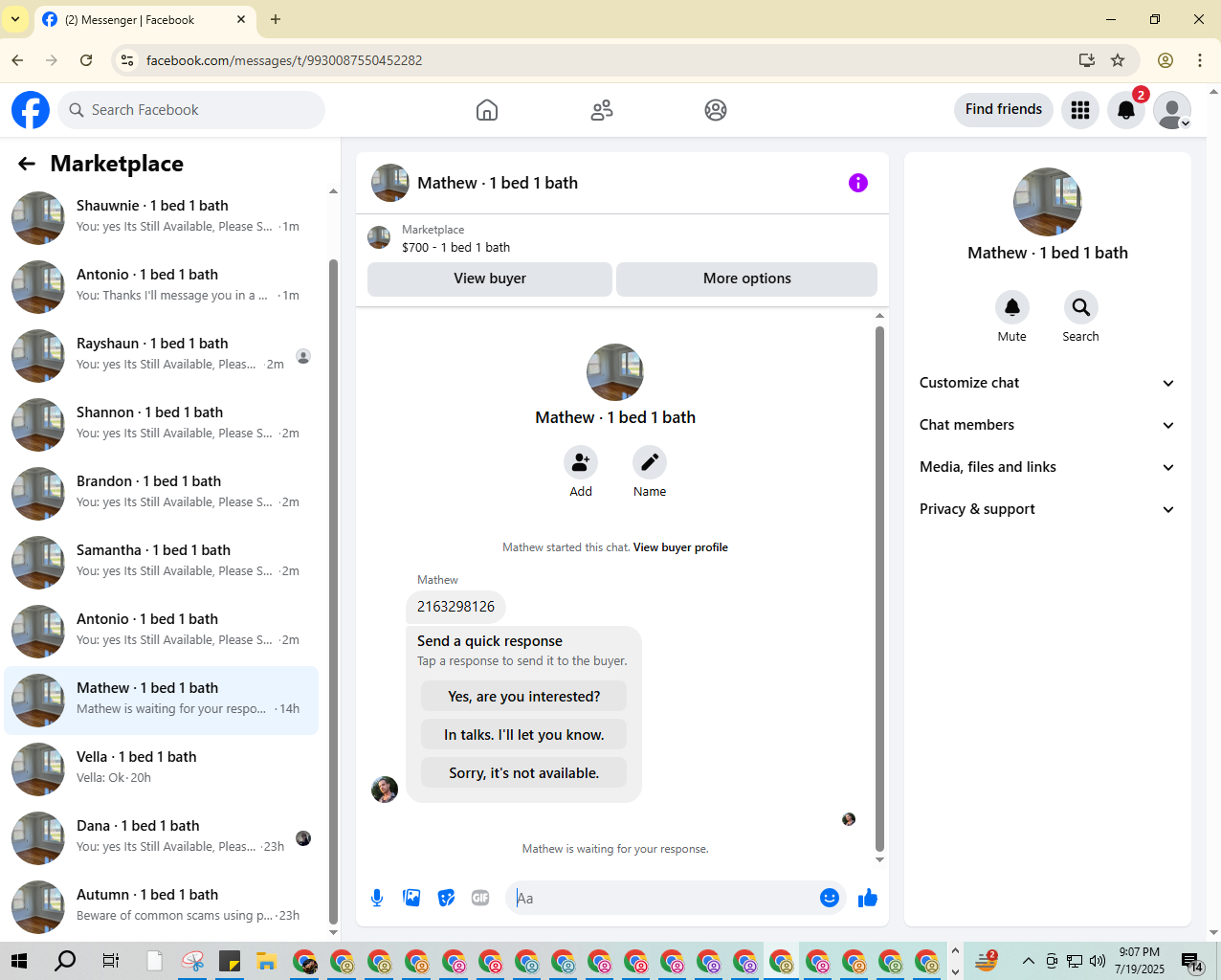This screenshot has height=980, width=1221.
Task: Open the View buyer profile link
Action: tap(680, 547)
